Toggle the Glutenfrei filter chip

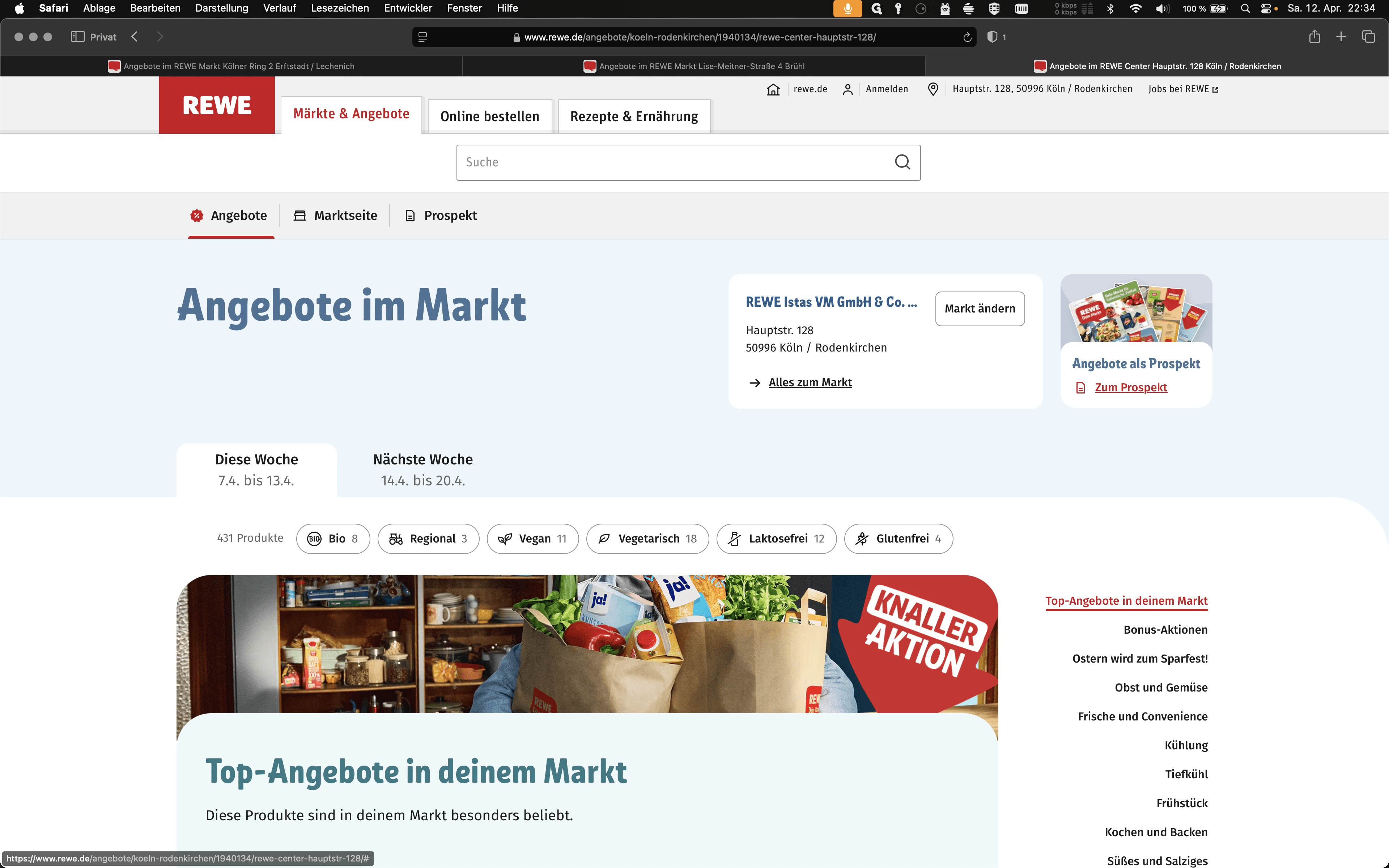click(898, 539)
